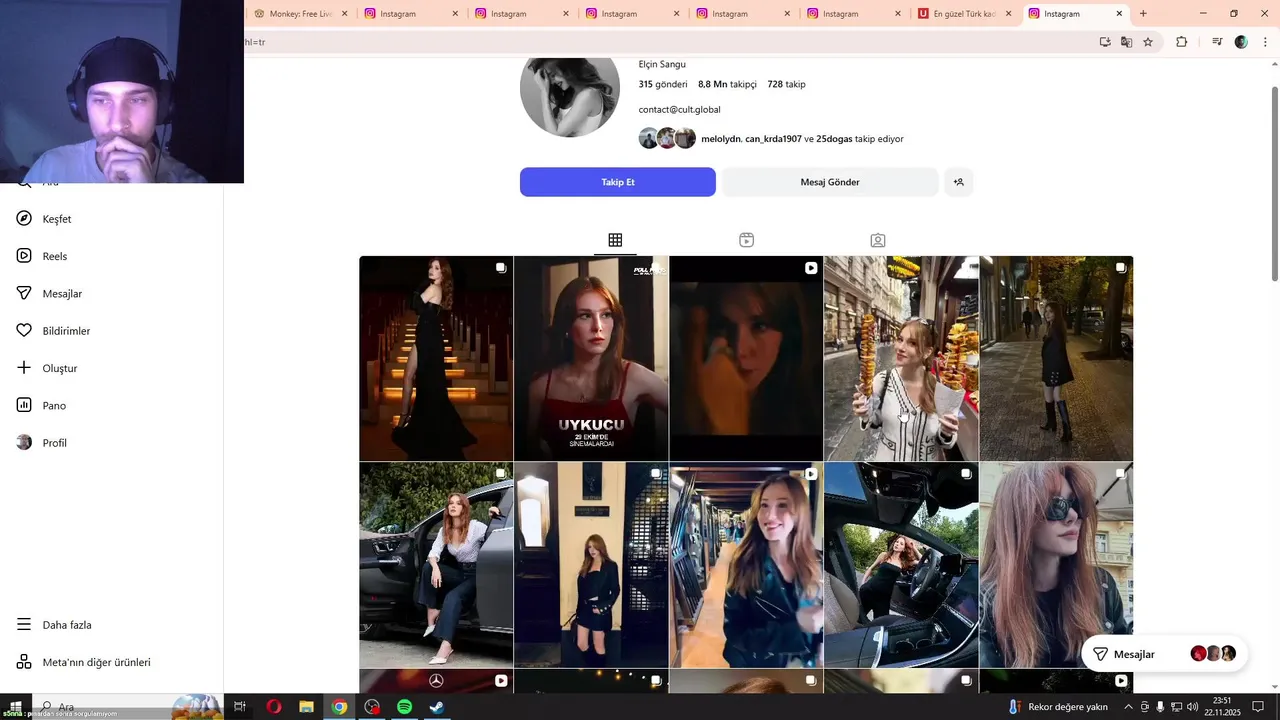The height and width of the screenshot is (720, 1280).
Task: Open the 8,8 Mn takipçi followers list
Action: pyautogui.click(x=727, y=84)
